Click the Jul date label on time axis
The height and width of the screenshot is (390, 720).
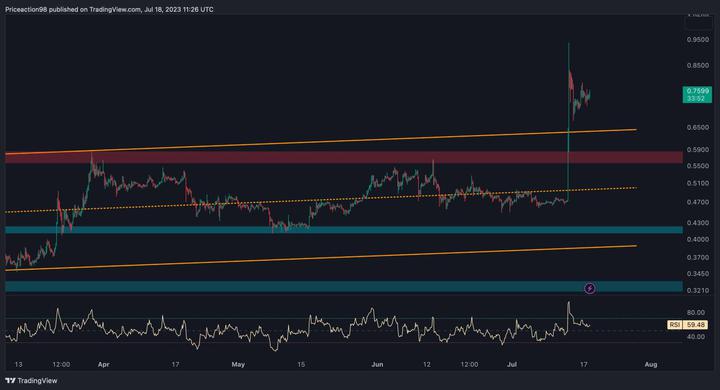point(512,364)
